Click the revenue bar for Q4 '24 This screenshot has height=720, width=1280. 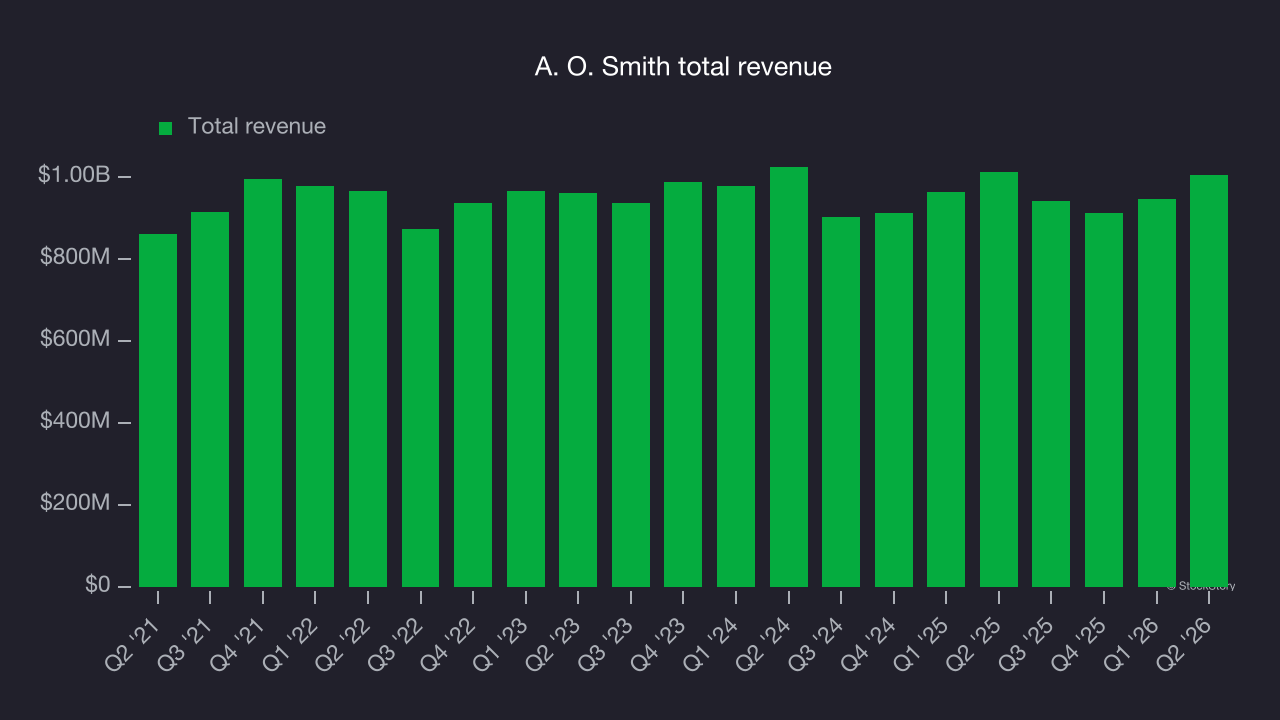tap(894, 400)
